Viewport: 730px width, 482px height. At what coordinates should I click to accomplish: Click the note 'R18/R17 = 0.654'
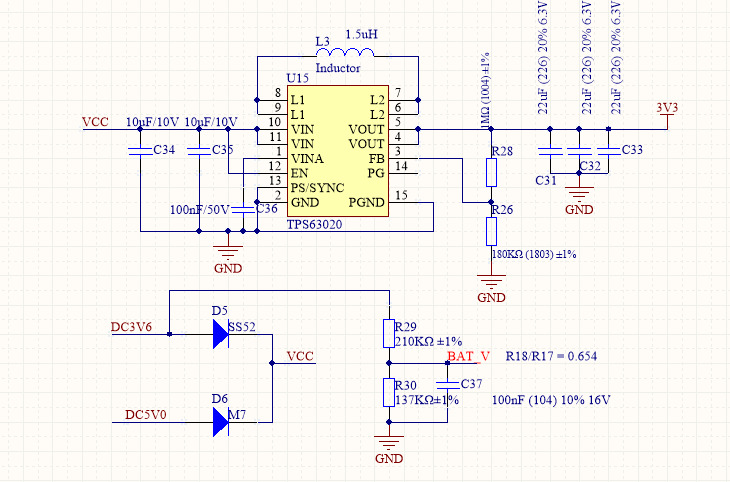pos(551,356)
